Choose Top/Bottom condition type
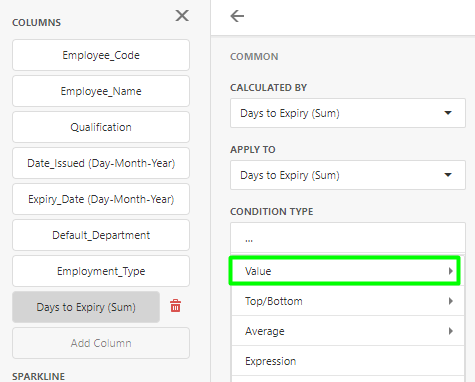The width and height of the screenshot is (475, 382). (x=348, y=301)
